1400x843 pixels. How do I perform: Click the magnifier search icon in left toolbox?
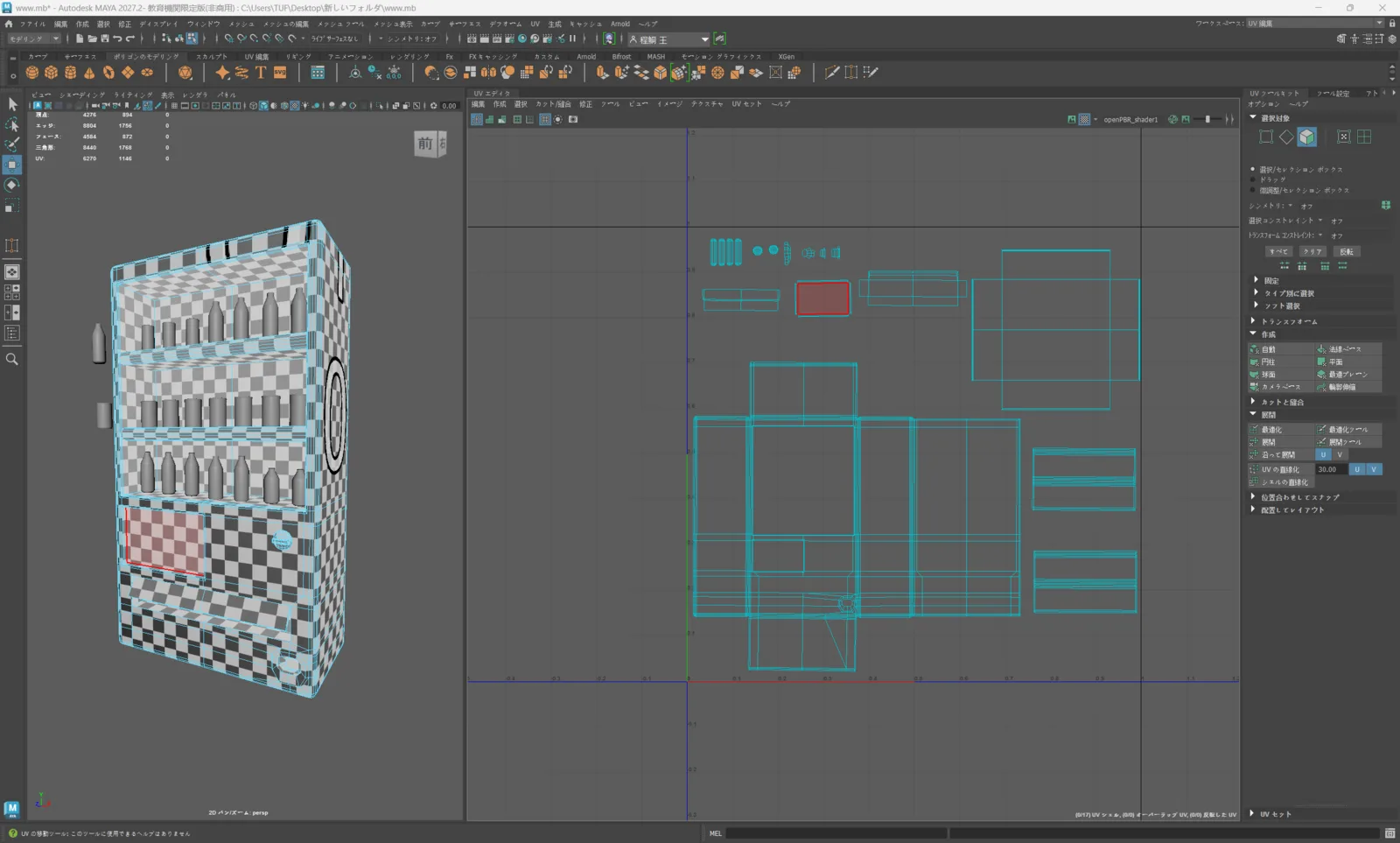(x=12, y=359)
